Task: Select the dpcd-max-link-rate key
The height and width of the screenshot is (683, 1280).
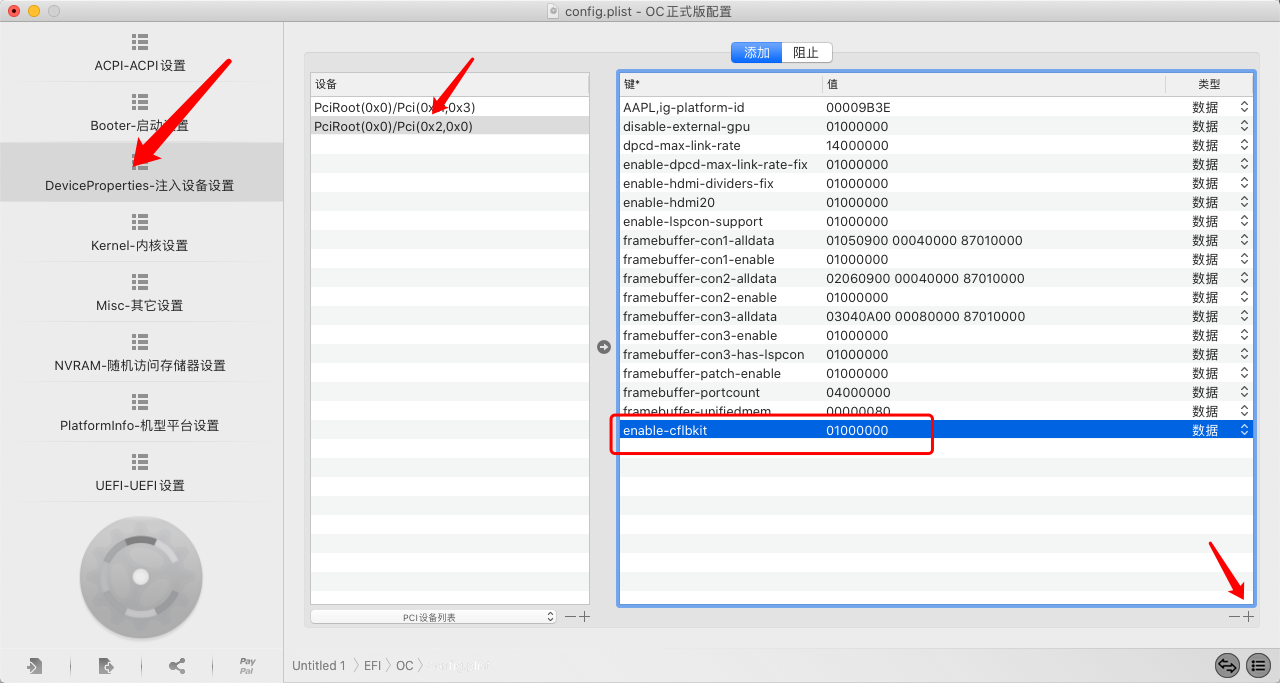Action: pyautogui.click(x=682, y=145)
